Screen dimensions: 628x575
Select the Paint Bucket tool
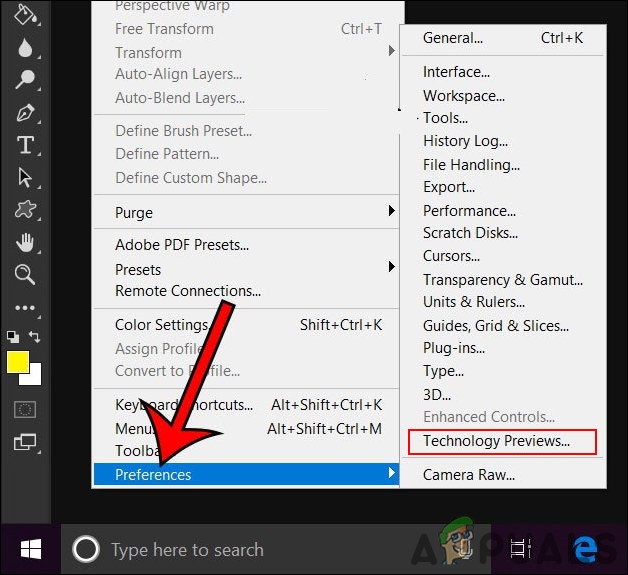point(25,14)
